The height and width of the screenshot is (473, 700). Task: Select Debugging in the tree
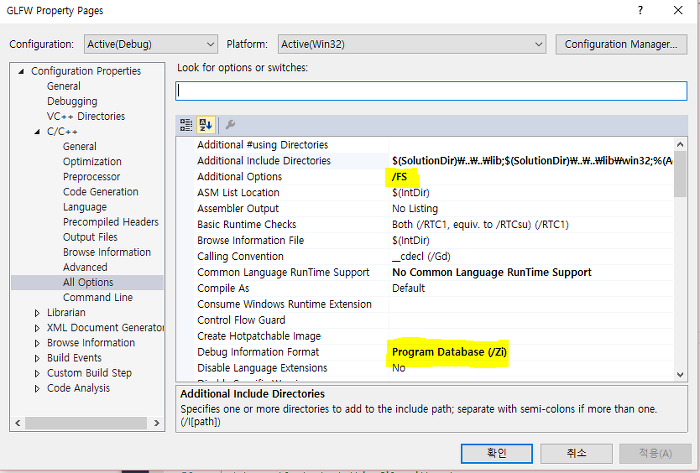point(72,101)
